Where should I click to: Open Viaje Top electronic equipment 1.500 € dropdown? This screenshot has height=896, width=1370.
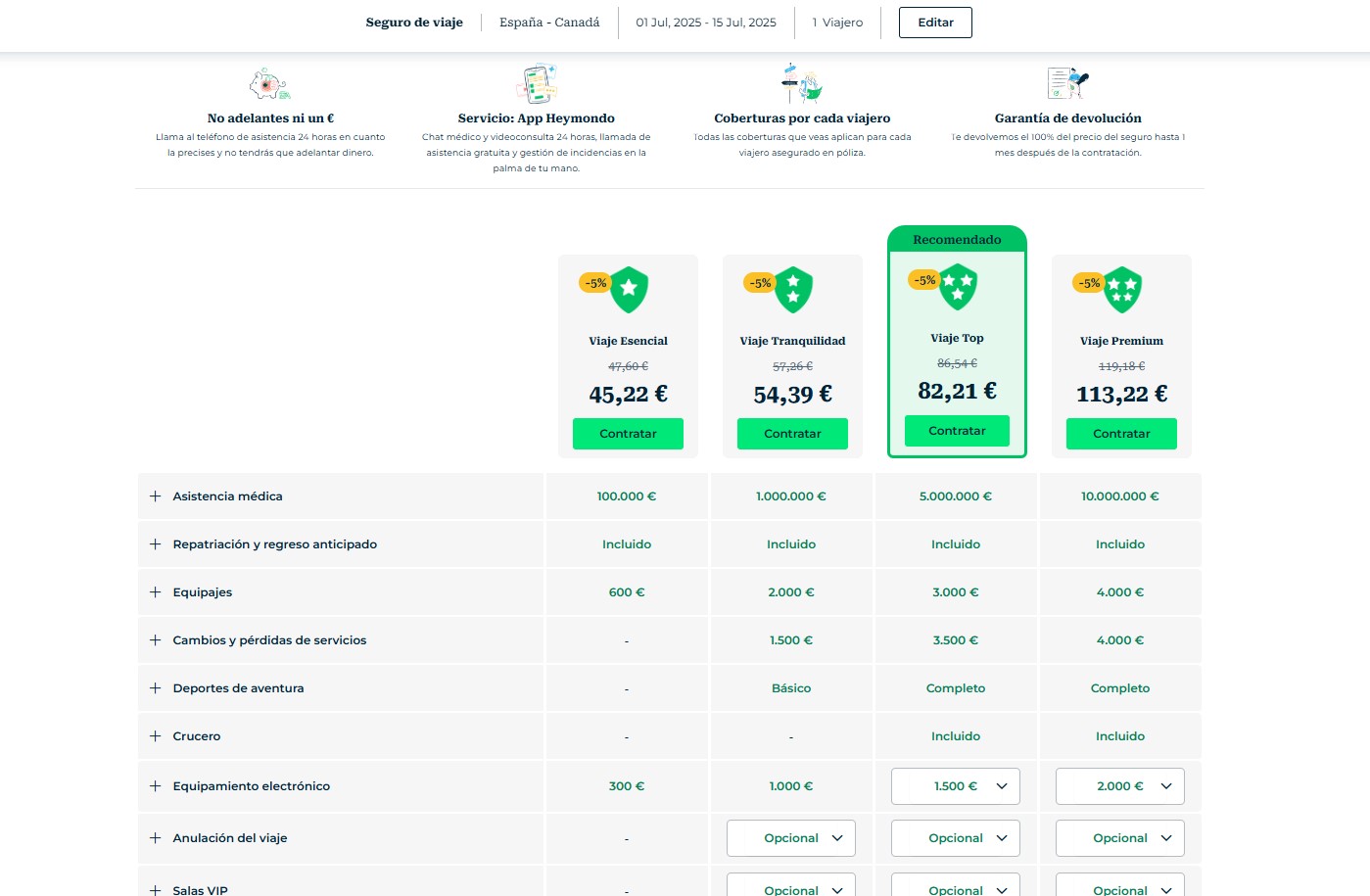956,786
